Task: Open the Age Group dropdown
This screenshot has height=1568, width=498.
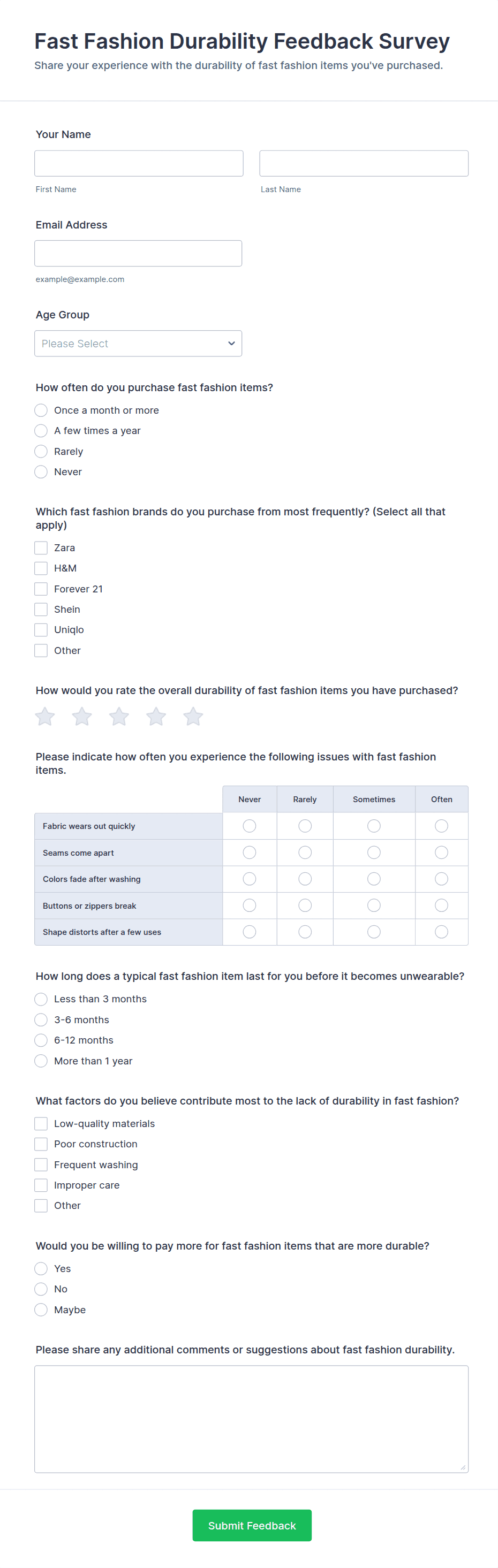Action: tap(138, 344)
